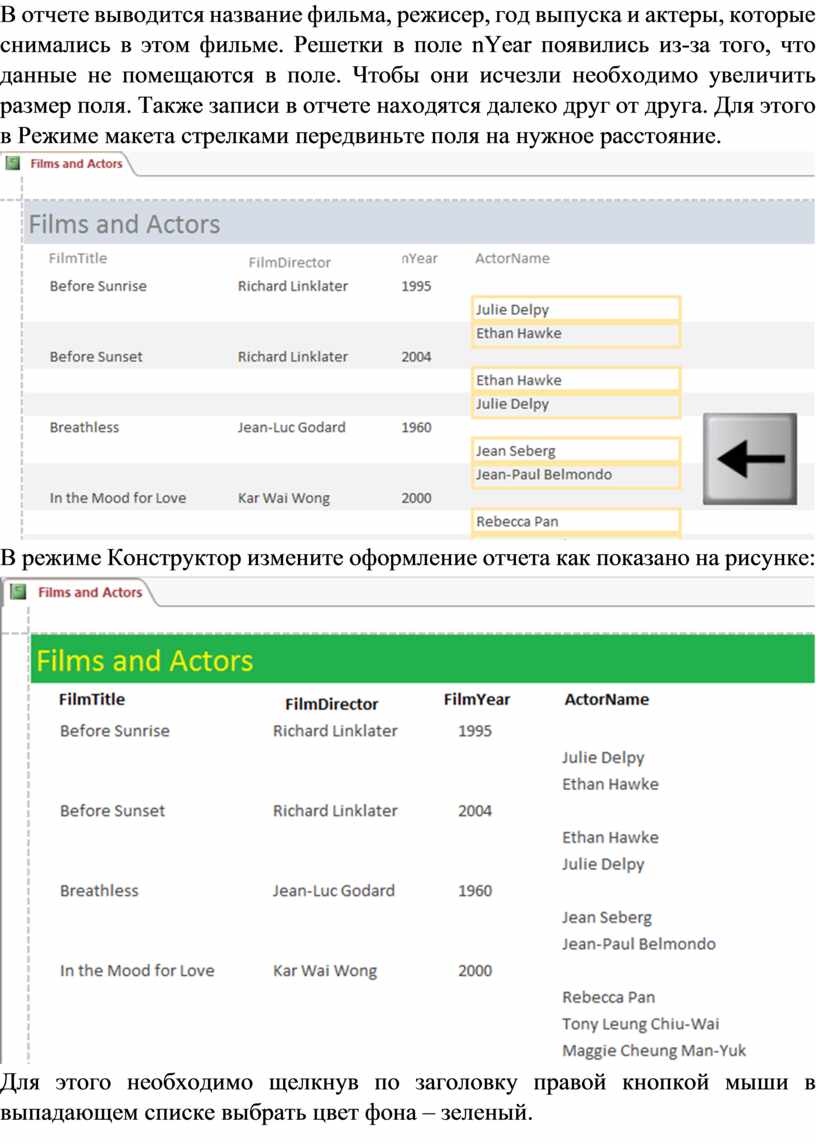Select boxed Rebecca Pan actor field
This screenshot has height=1144, width=816.
pos(576,522)
